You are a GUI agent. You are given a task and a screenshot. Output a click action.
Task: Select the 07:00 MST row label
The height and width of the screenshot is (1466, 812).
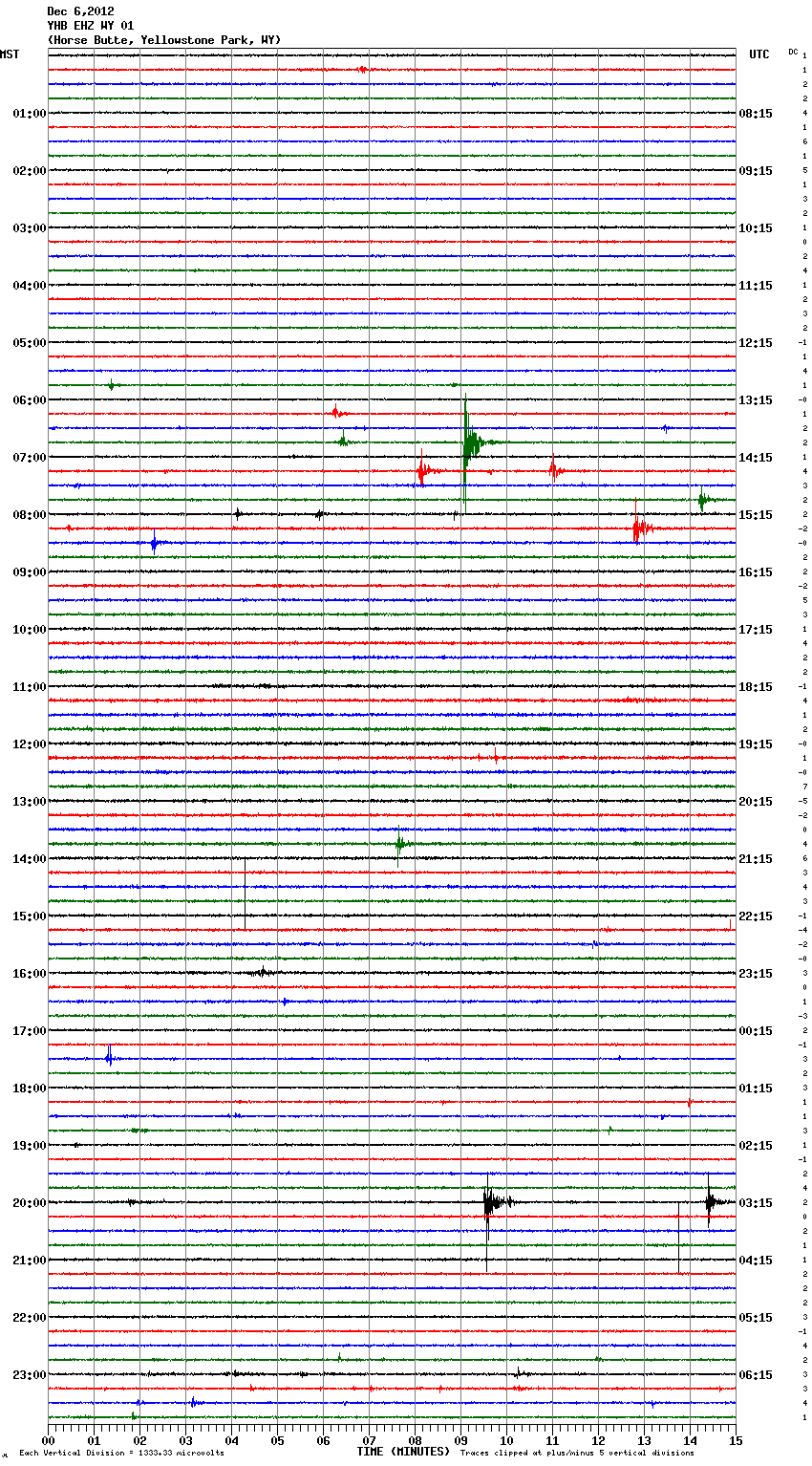click(x=30, y=458)
